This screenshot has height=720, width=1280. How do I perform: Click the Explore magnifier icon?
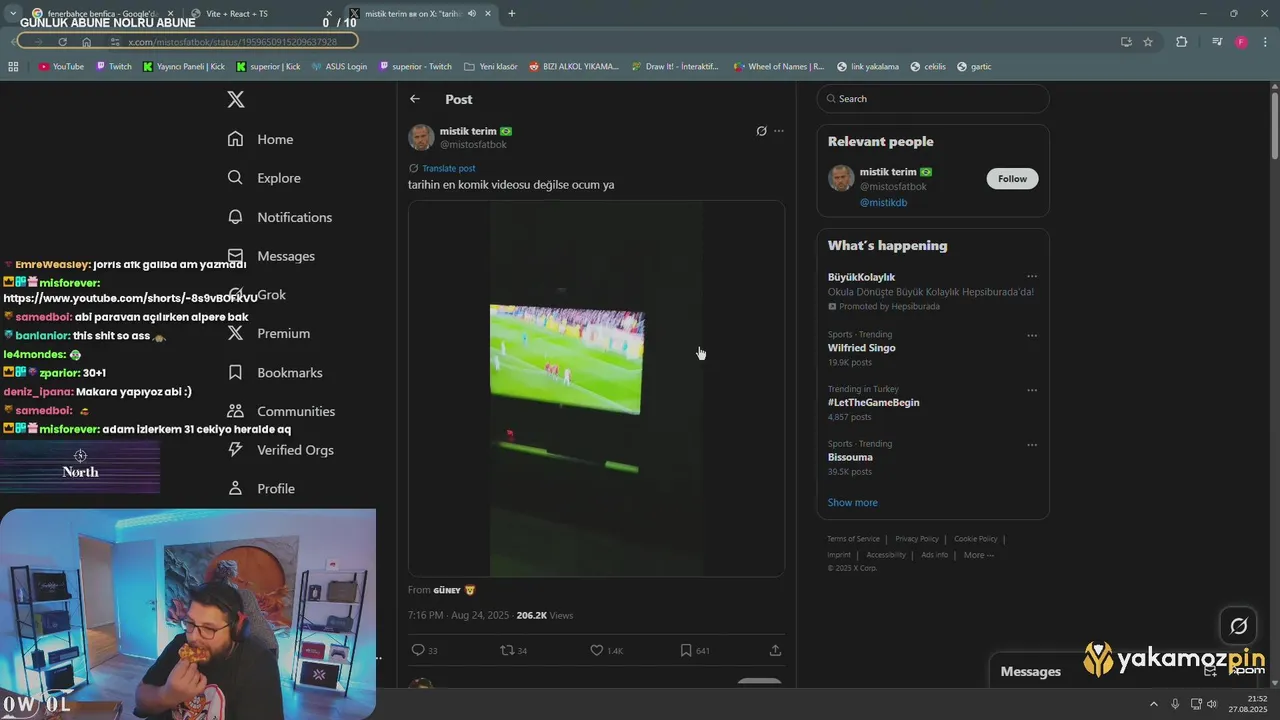235,178
